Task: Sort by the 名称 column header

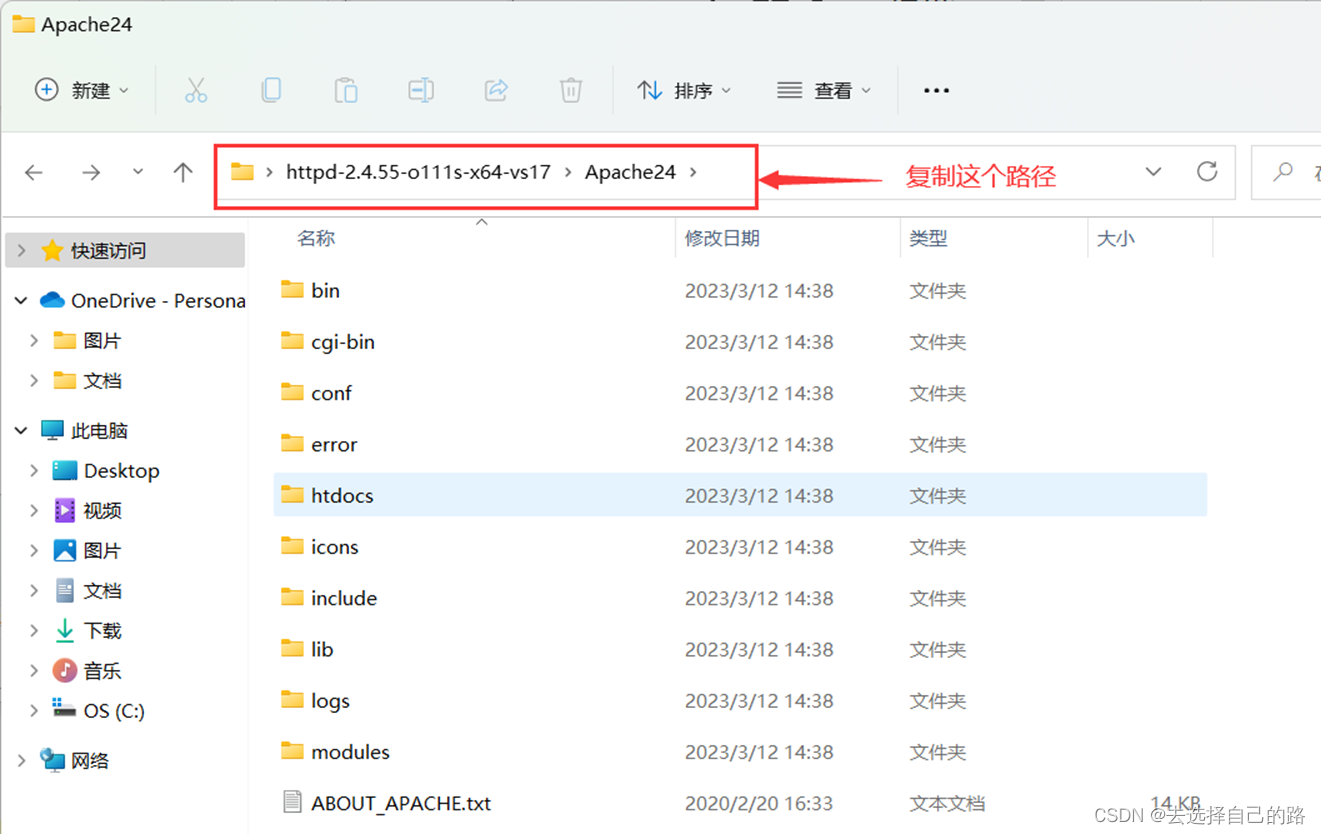Action: [x=316, y=238]
